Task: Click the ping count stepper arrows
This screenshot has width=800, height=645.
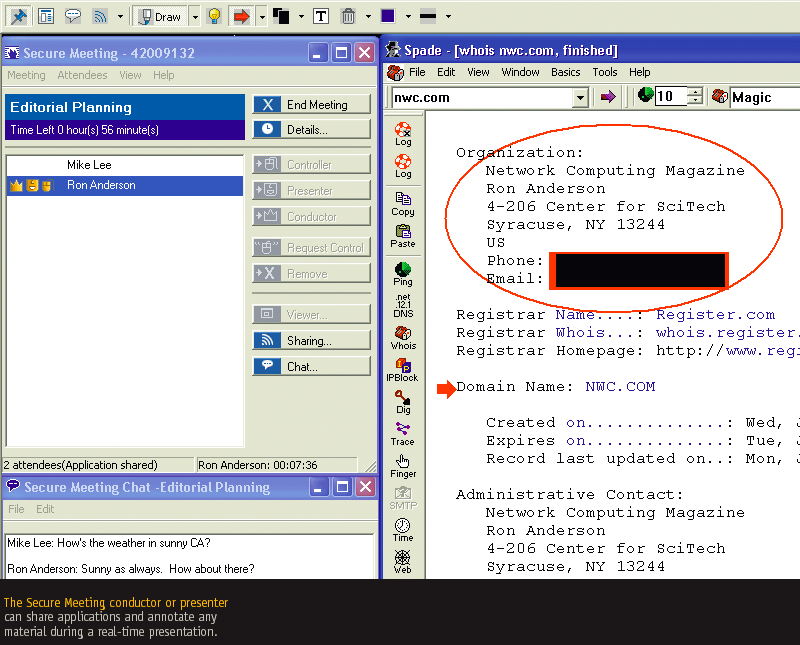Action: pos(695,96)
